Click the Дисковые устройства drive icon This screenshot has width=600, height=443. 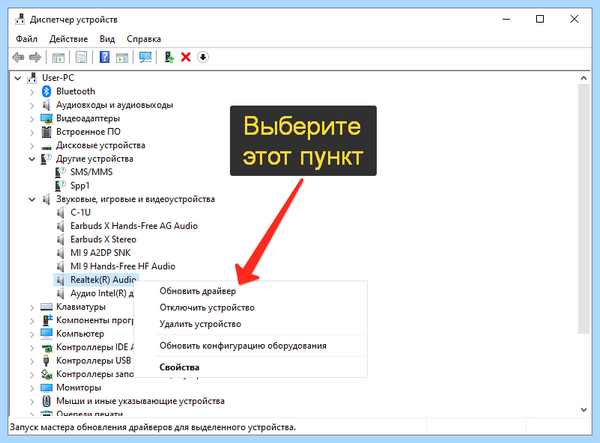click(46, 147)
